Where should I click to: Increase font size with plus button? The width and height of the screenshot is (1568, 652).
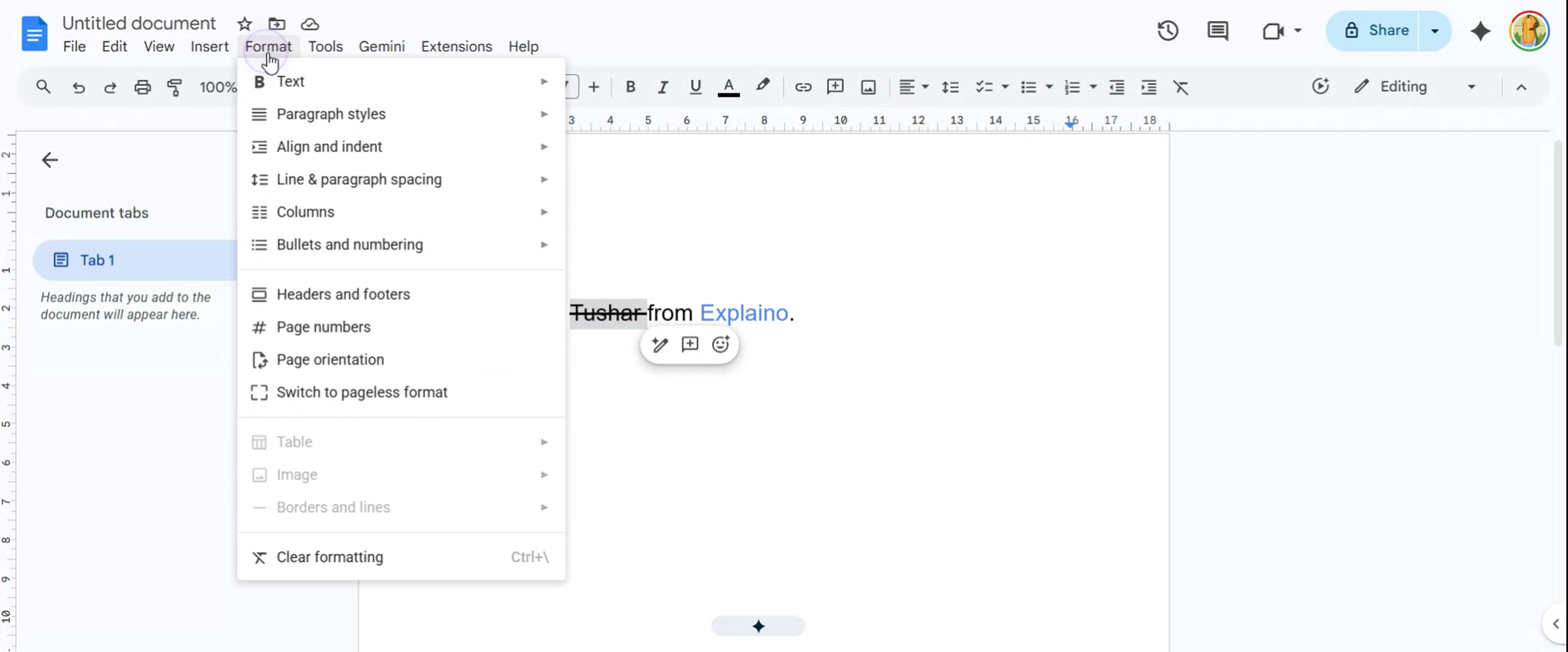[x=593, y=87]
